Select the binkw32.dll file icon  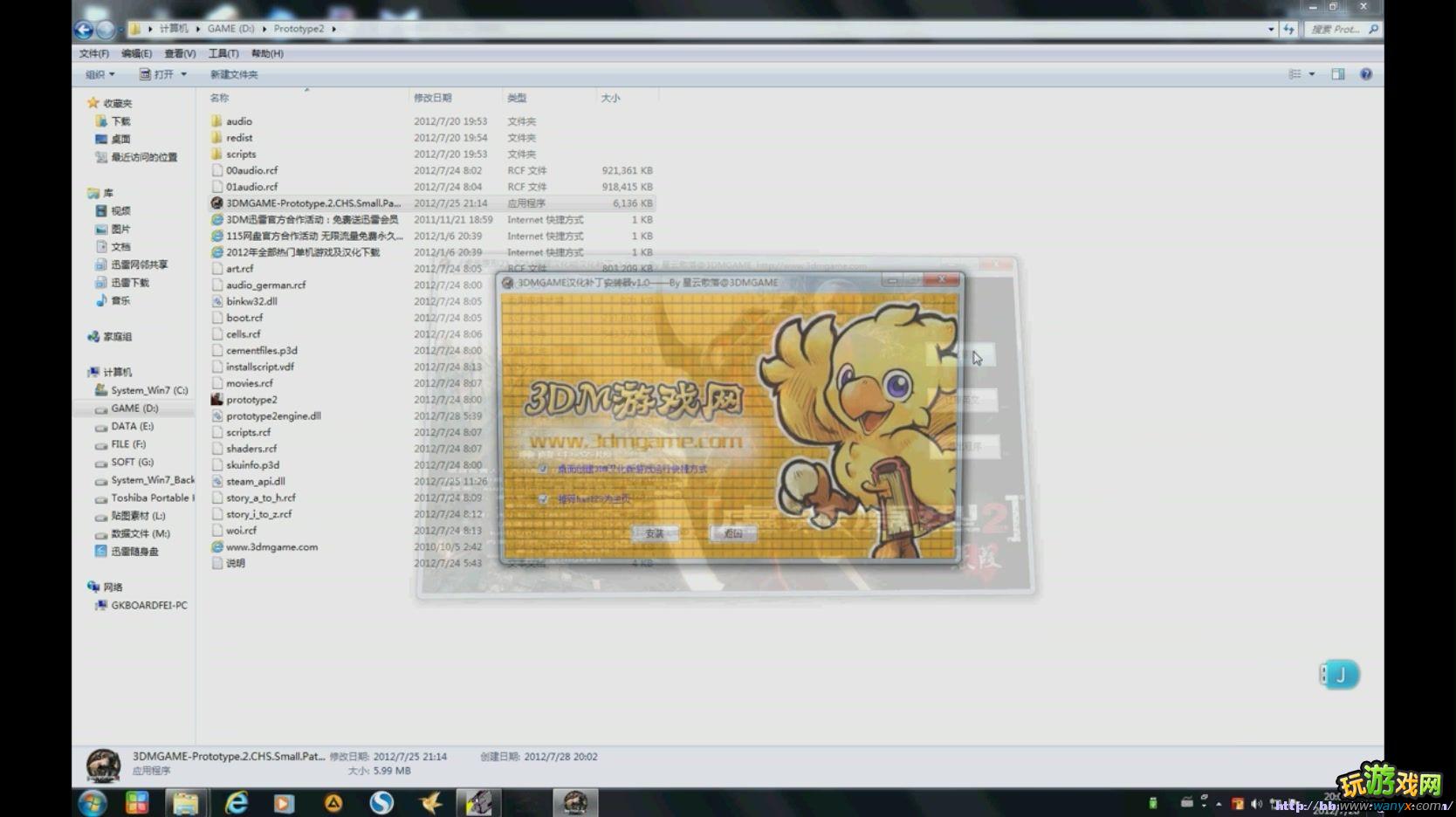[x=216, y=301]
